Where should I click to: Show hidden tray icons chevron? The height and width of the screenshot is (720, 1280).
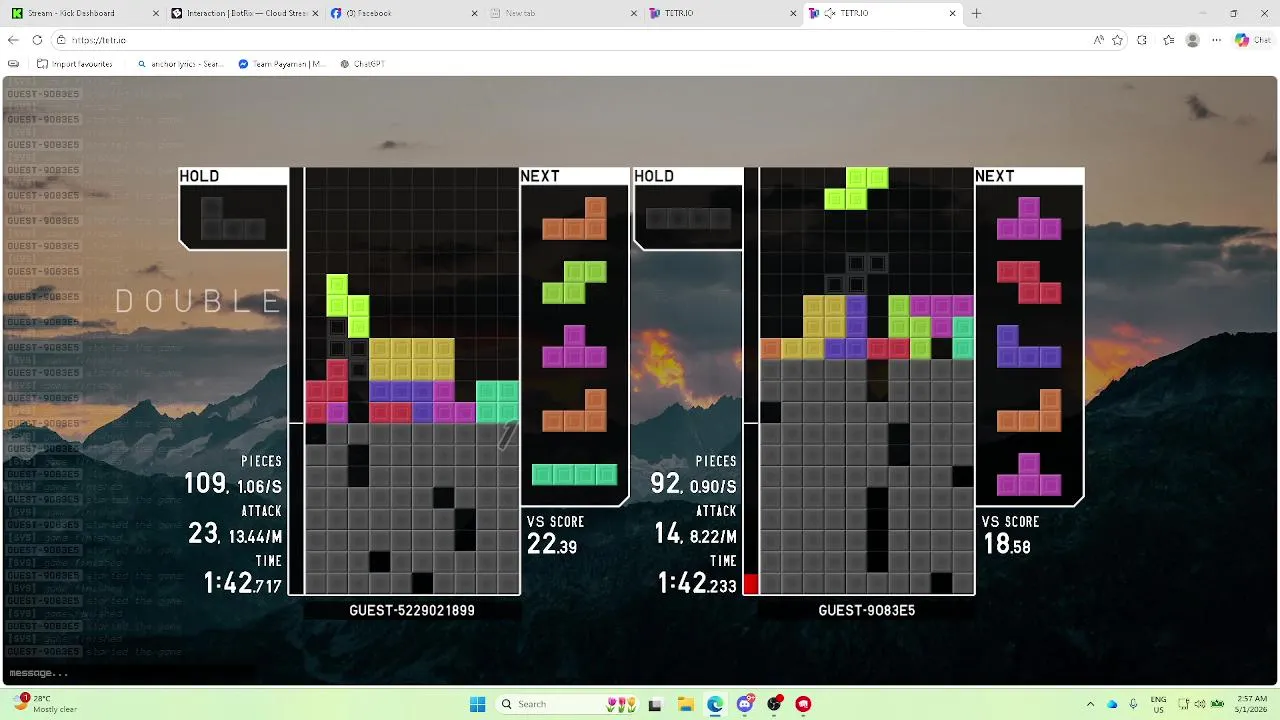coord(1090,704)
